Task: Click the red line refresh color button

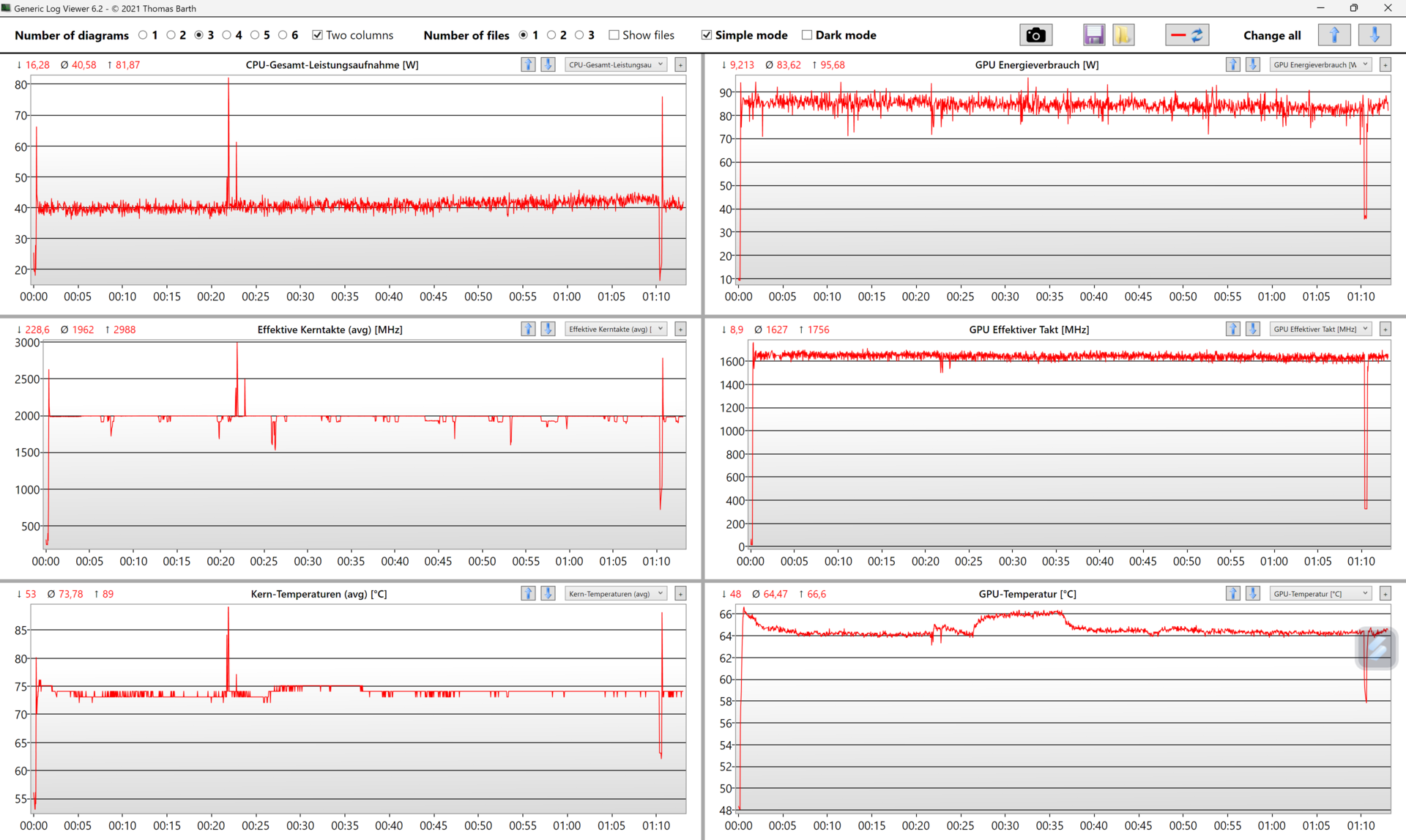Action: 1186,35
